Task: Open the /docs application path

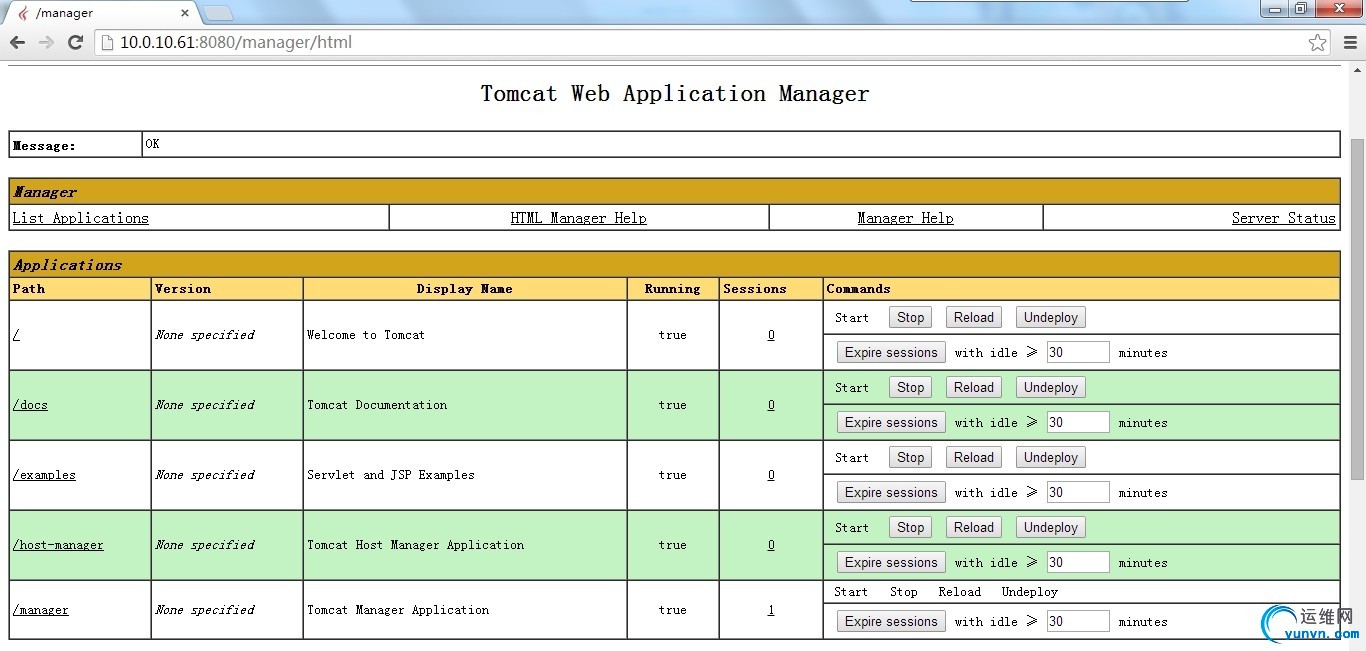Action: click(x=30, y=405)
